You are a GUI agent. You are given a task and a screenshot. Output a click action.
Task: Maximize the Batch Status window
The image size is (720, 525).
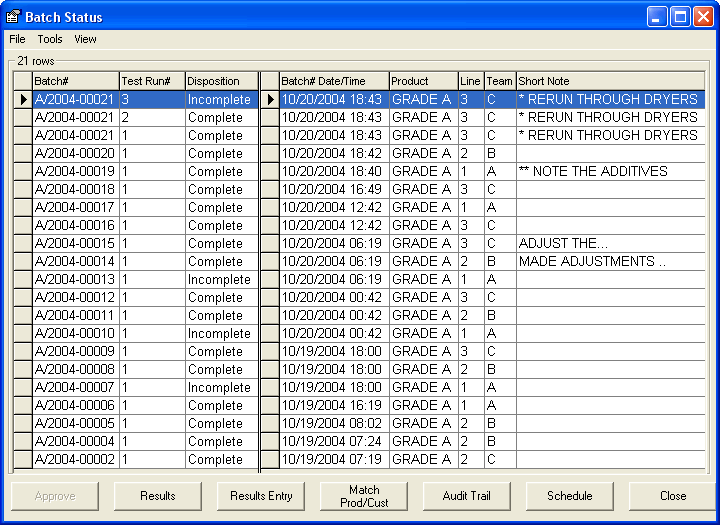coord(680,17)
